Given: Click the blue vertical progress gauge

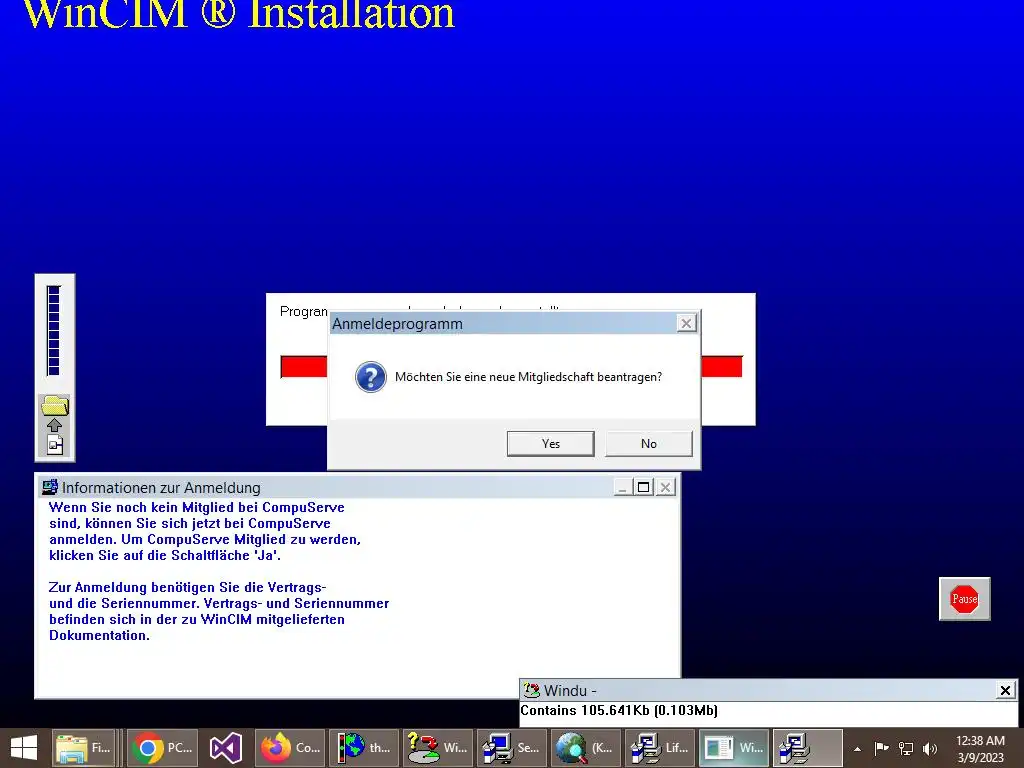Looking at the screenshot, I should (x=54, y=330).
